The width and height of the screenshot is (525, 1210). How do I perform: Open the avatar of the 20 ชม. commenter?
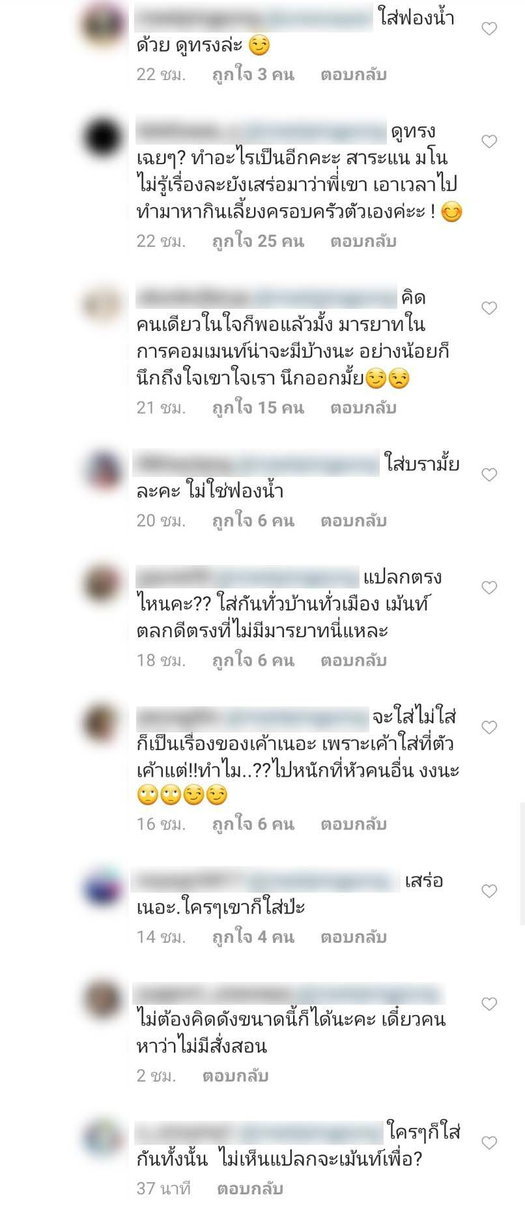(x=101, y=468)
